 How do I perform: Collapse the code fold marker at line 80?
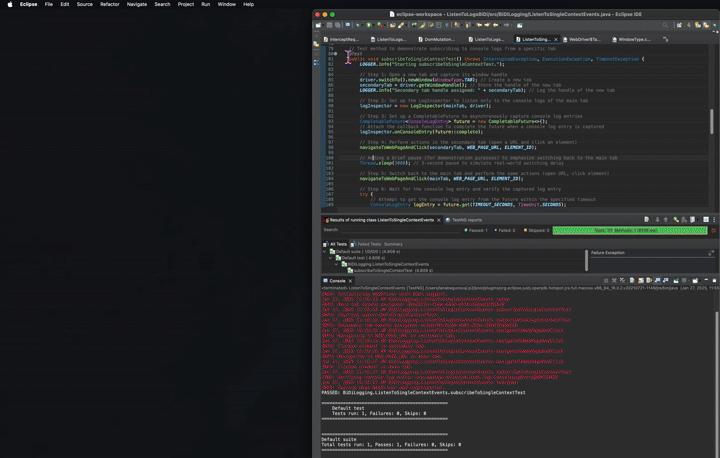click(336, 54)
